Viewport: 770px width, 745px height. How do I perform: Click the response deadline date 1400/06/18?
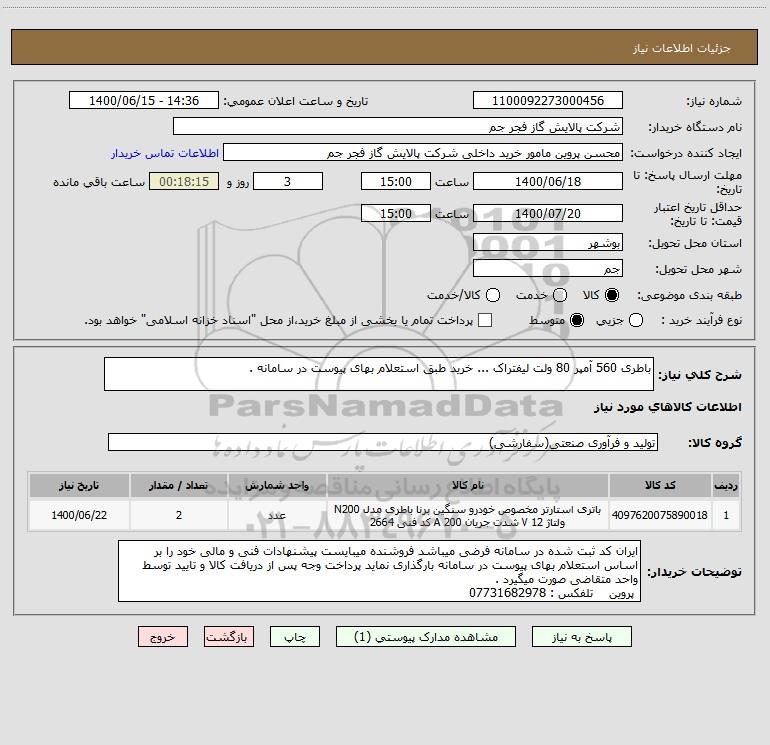pos(548,181)
